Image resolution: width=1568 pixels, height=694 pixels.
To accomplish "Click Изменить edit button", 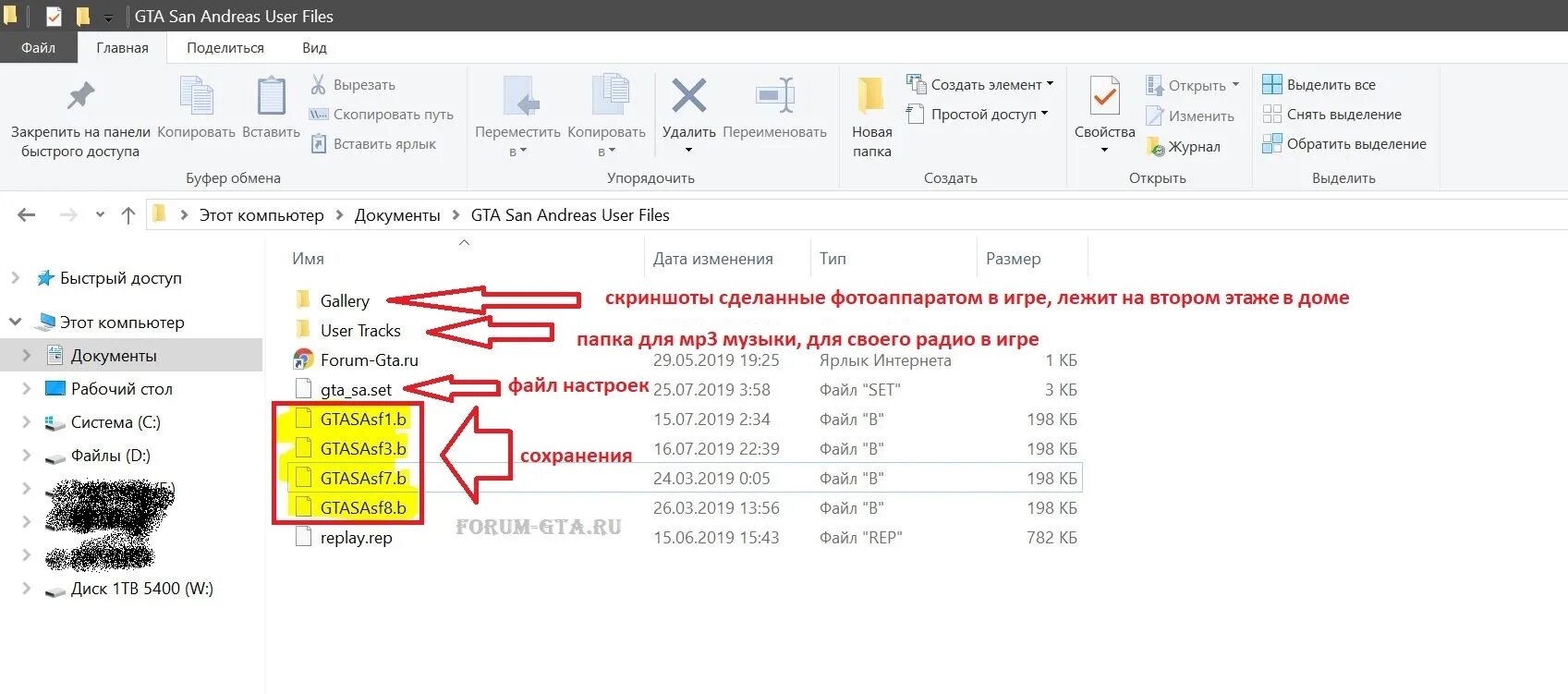I will coord(1190,116).
